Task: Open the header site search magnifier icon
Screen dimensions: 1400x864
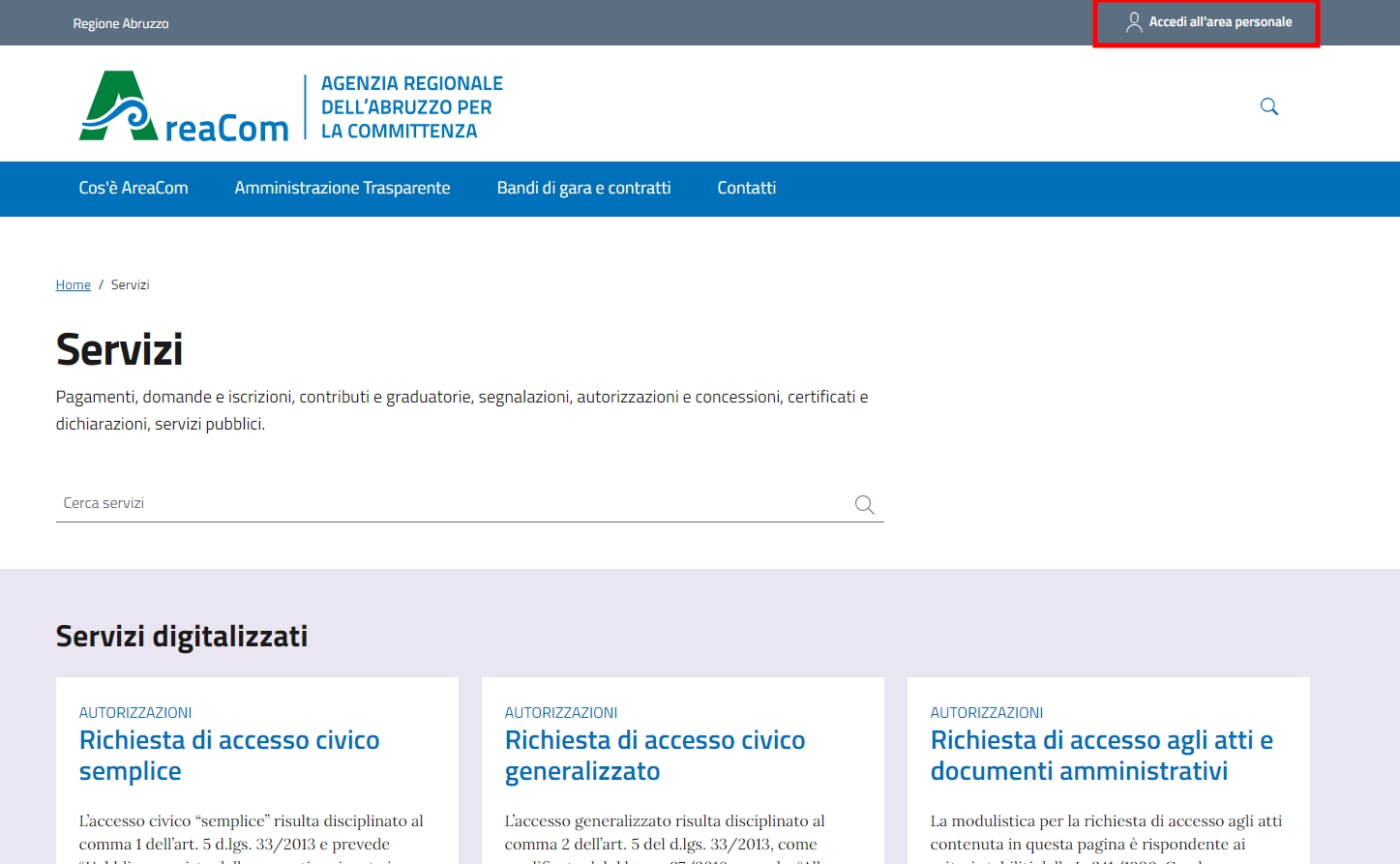Action: coord(1268,106)
